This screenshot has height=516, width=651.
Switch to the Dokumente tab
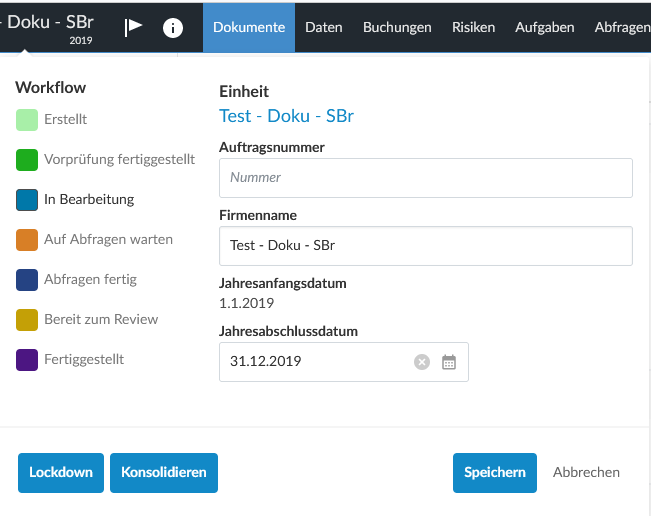[x=249, y=27]
